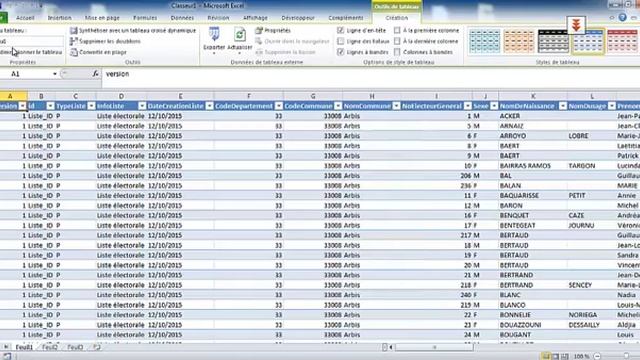Click cell containing BAQUARISSE
The height and width of the screenshot is (360, 640).
pos(533,196)
